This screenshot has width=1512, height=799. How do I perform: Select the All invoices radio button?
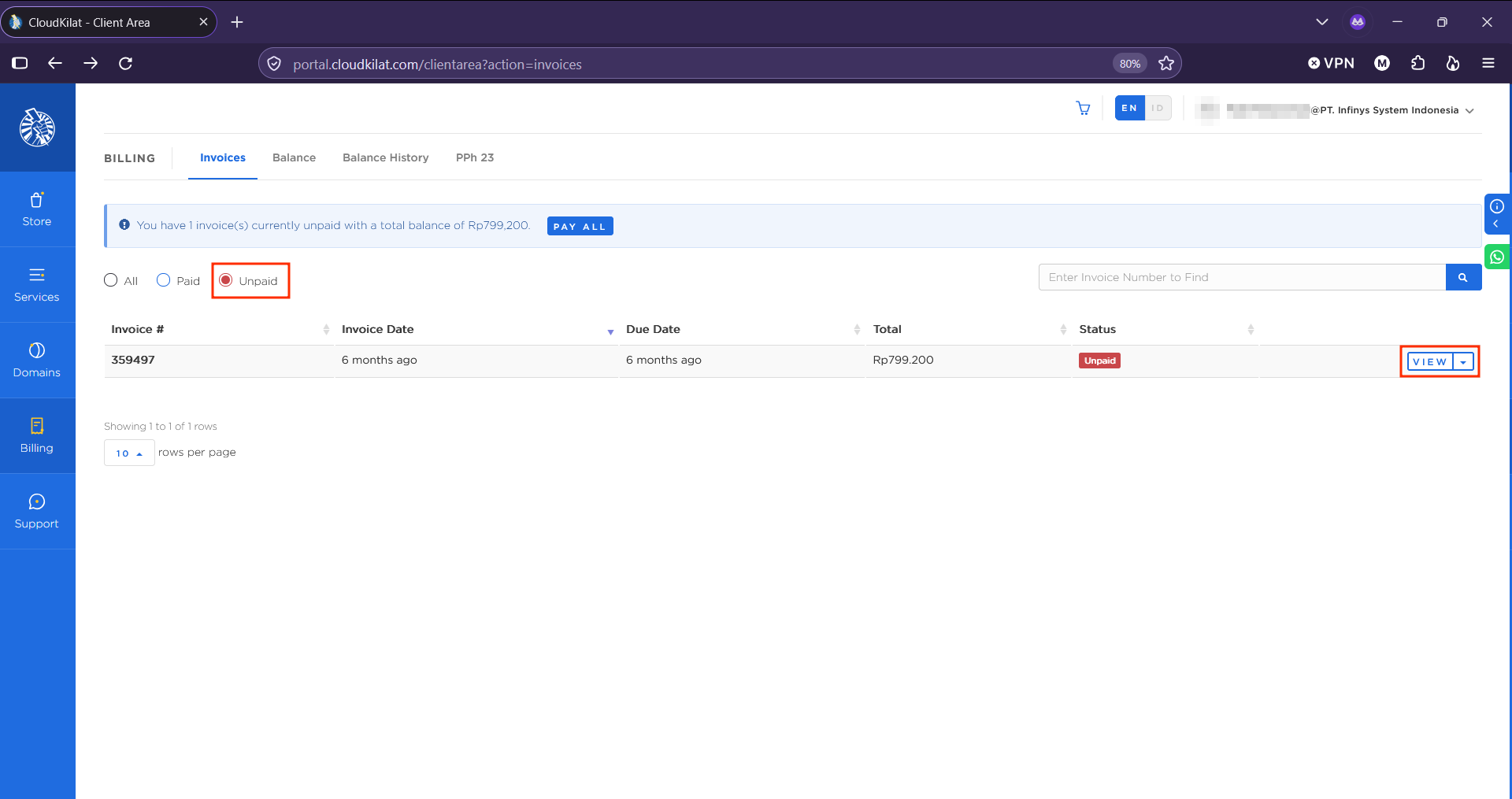point(111,280)
